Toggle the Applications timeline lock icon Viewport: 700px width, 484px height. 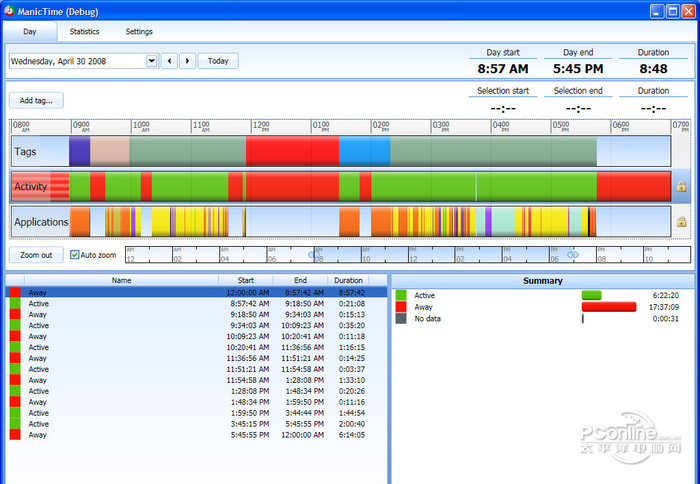point(681,221)
